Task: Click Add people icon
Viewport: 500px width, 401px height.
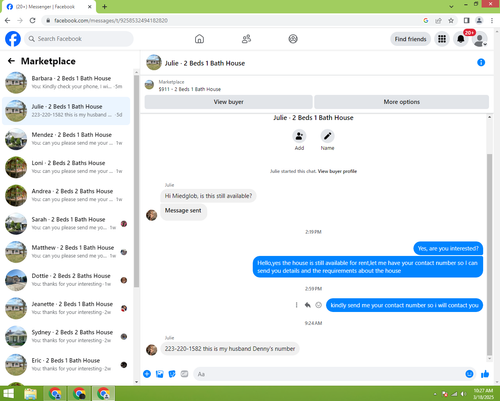Action: coord(299,136)
